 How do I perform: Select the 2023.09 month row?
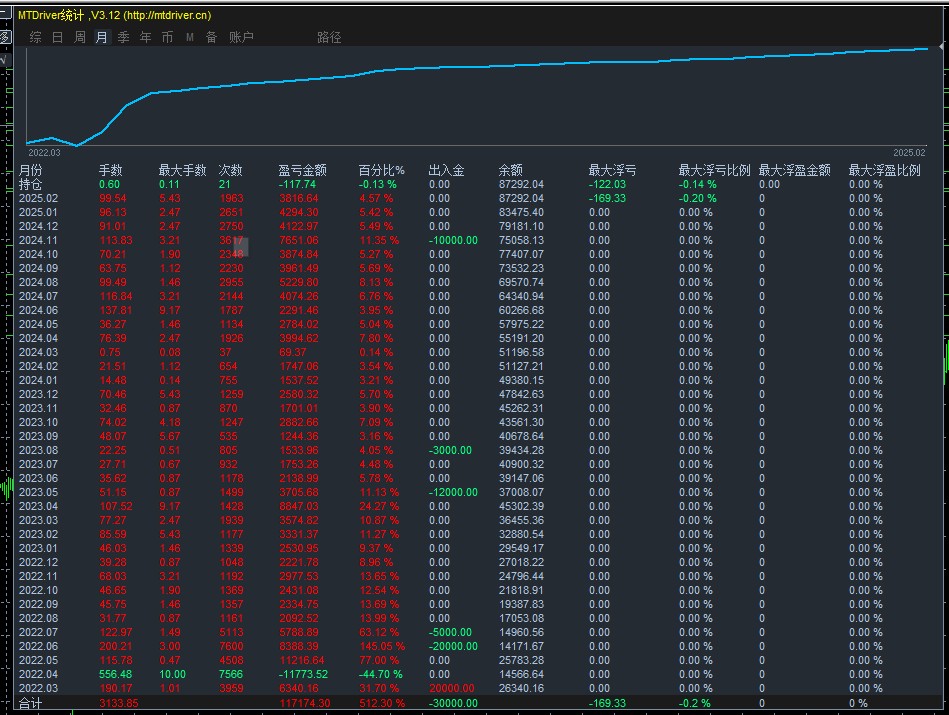[x=39, y=436]
